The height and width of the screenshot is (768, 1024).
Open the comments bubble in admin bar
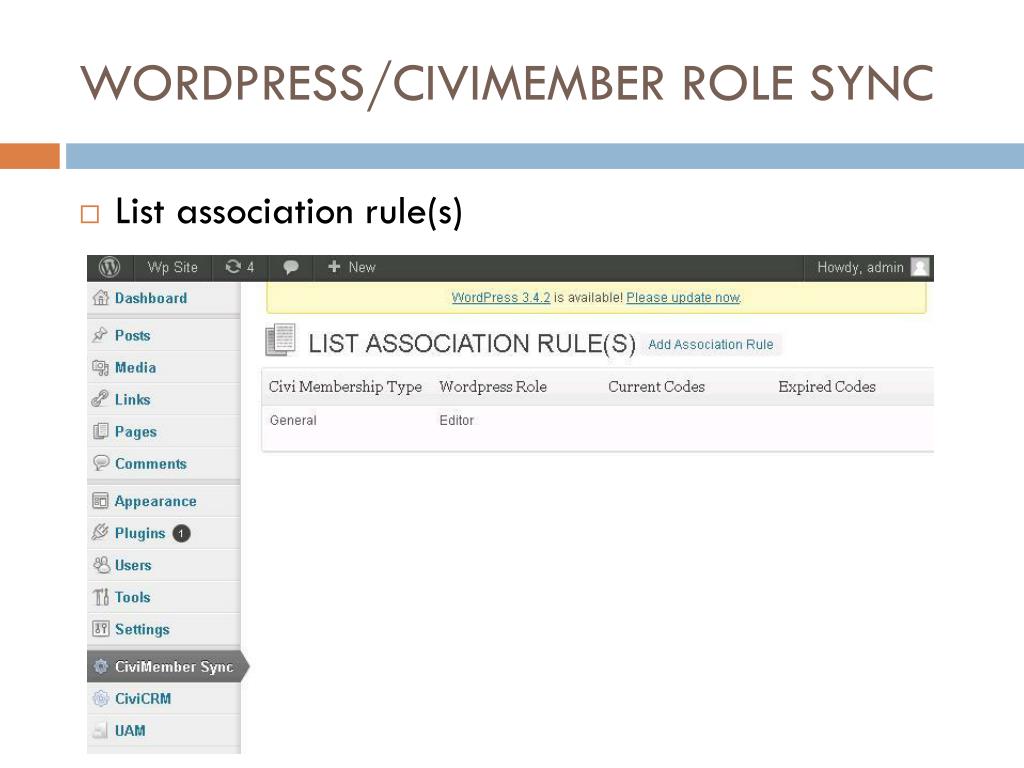pos(291,267)
